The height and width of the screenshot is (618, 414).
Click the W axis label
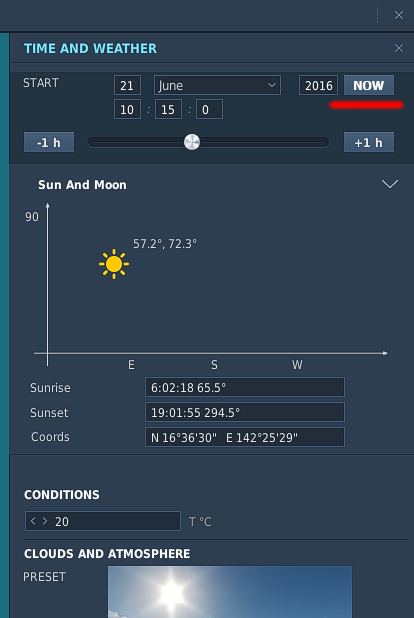tap(297, 365)
